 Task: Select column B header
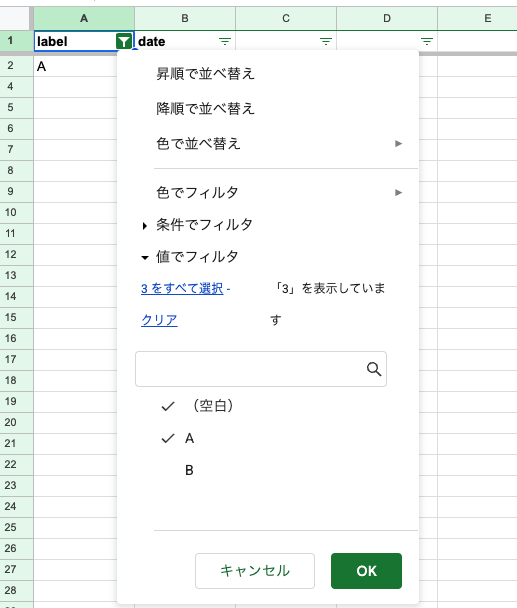pyautogui.click(x=185, y=18)
